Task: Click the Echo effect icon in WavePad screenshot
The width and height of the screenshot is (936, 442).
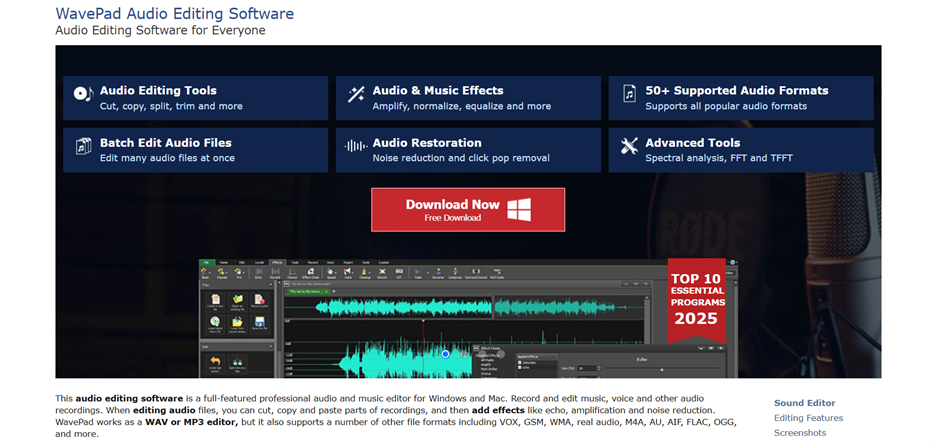Action: point(257,272)
